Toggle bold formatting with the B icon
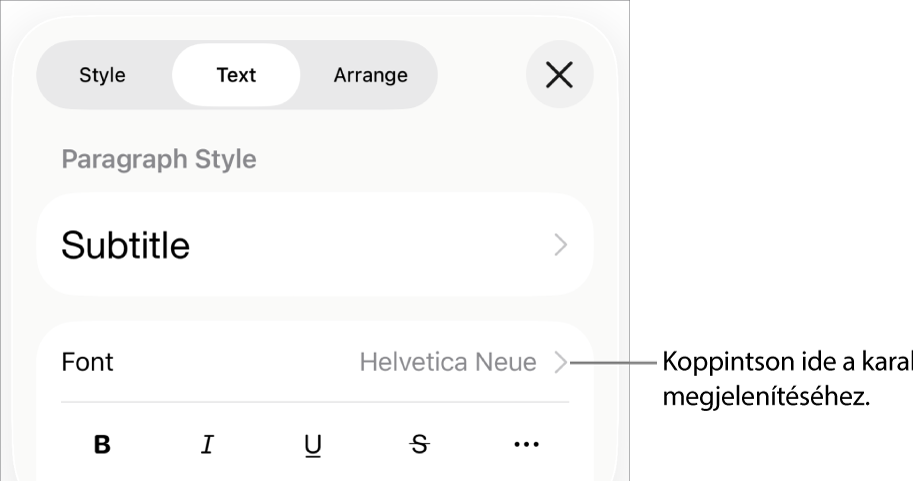The image size is (913, 481). (102, 445)
